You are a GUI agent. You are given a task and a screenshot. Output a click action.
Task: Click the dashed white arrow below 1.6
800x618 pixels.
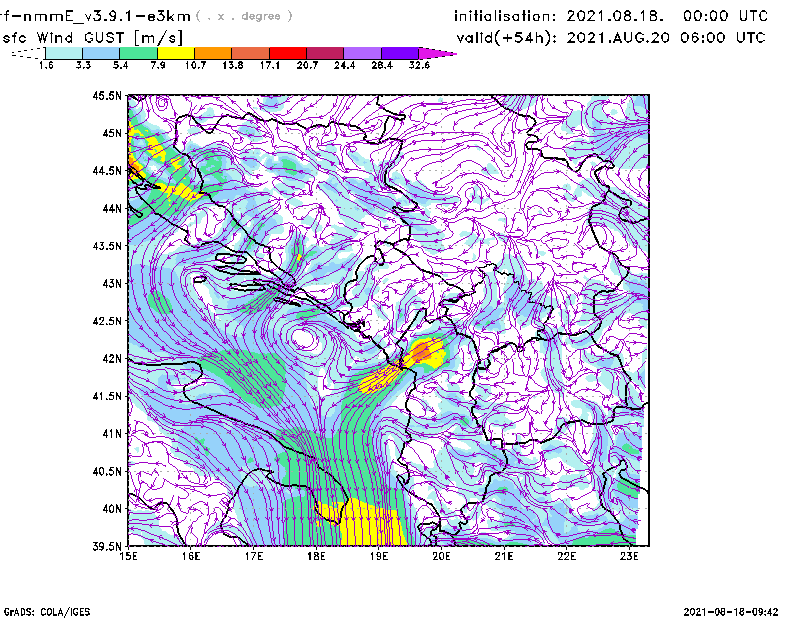point(28,53)
